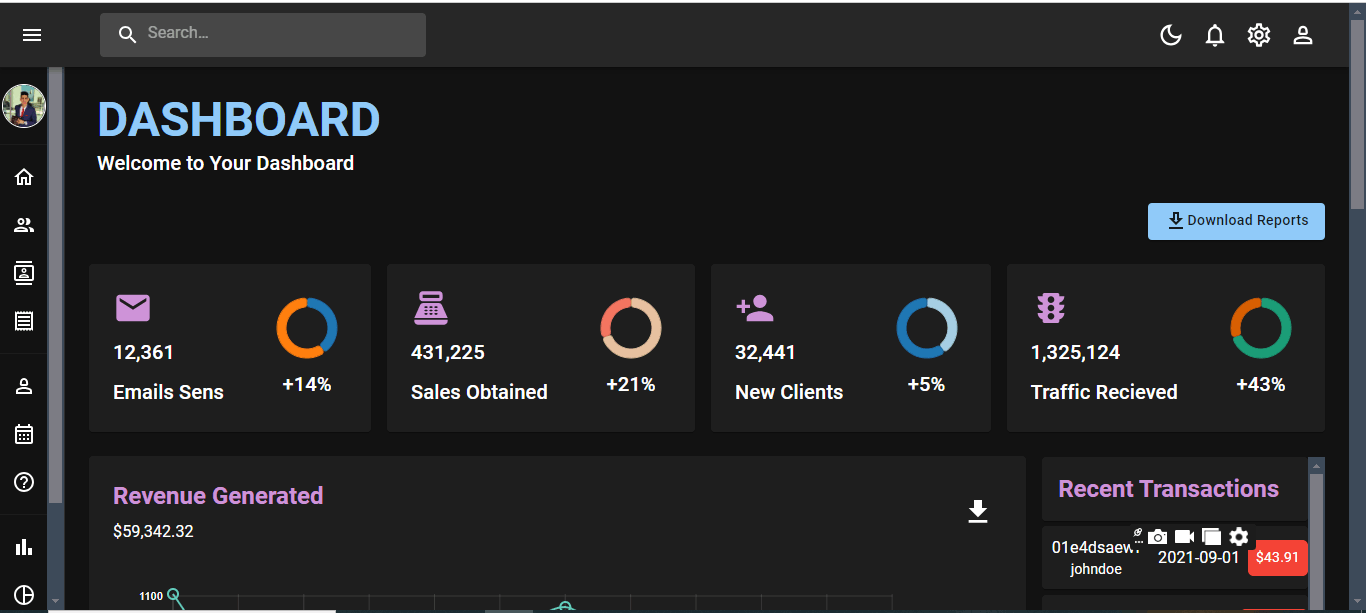Screen dimensions: 1366x613
Task: Open the FAQ question mark icon
Action: [23, 482]
